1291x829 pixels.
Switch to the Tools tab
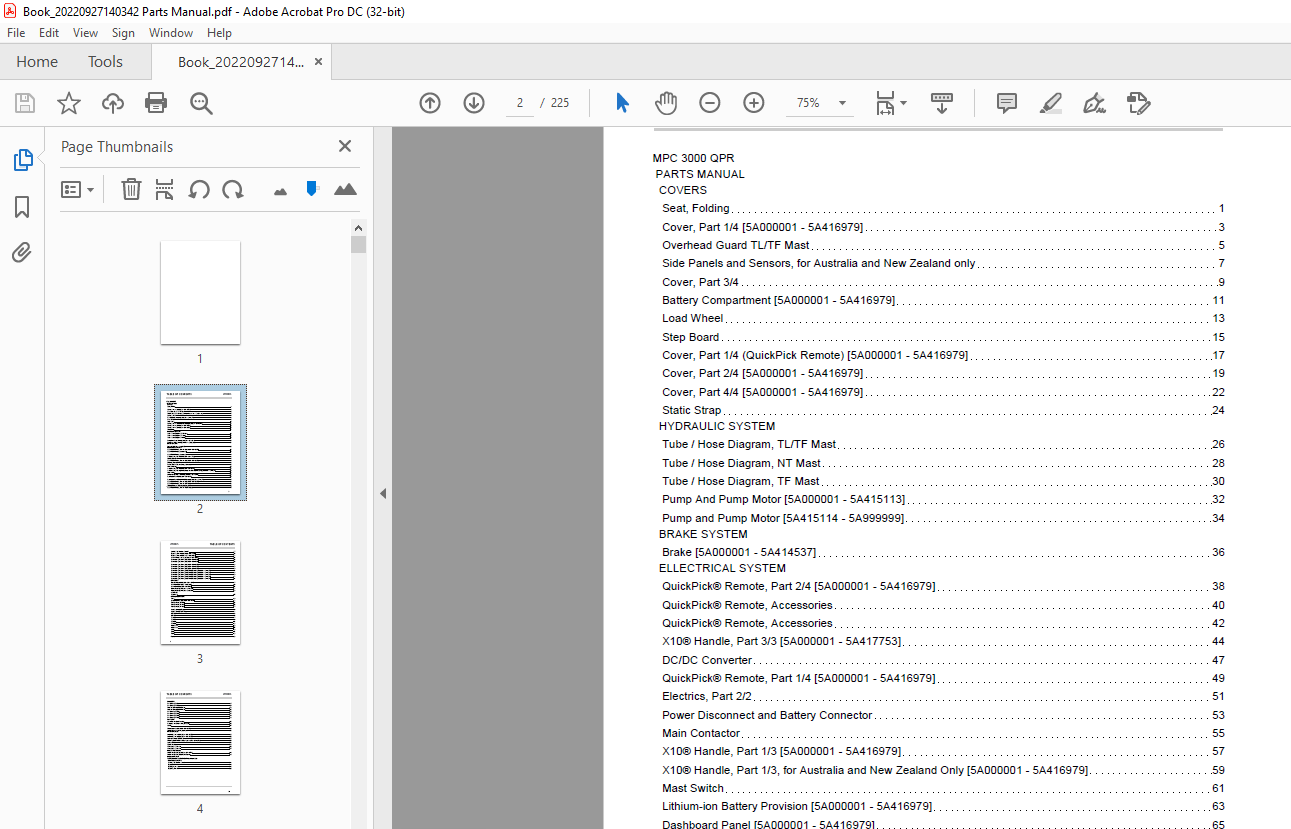click(x=105, y=62)
